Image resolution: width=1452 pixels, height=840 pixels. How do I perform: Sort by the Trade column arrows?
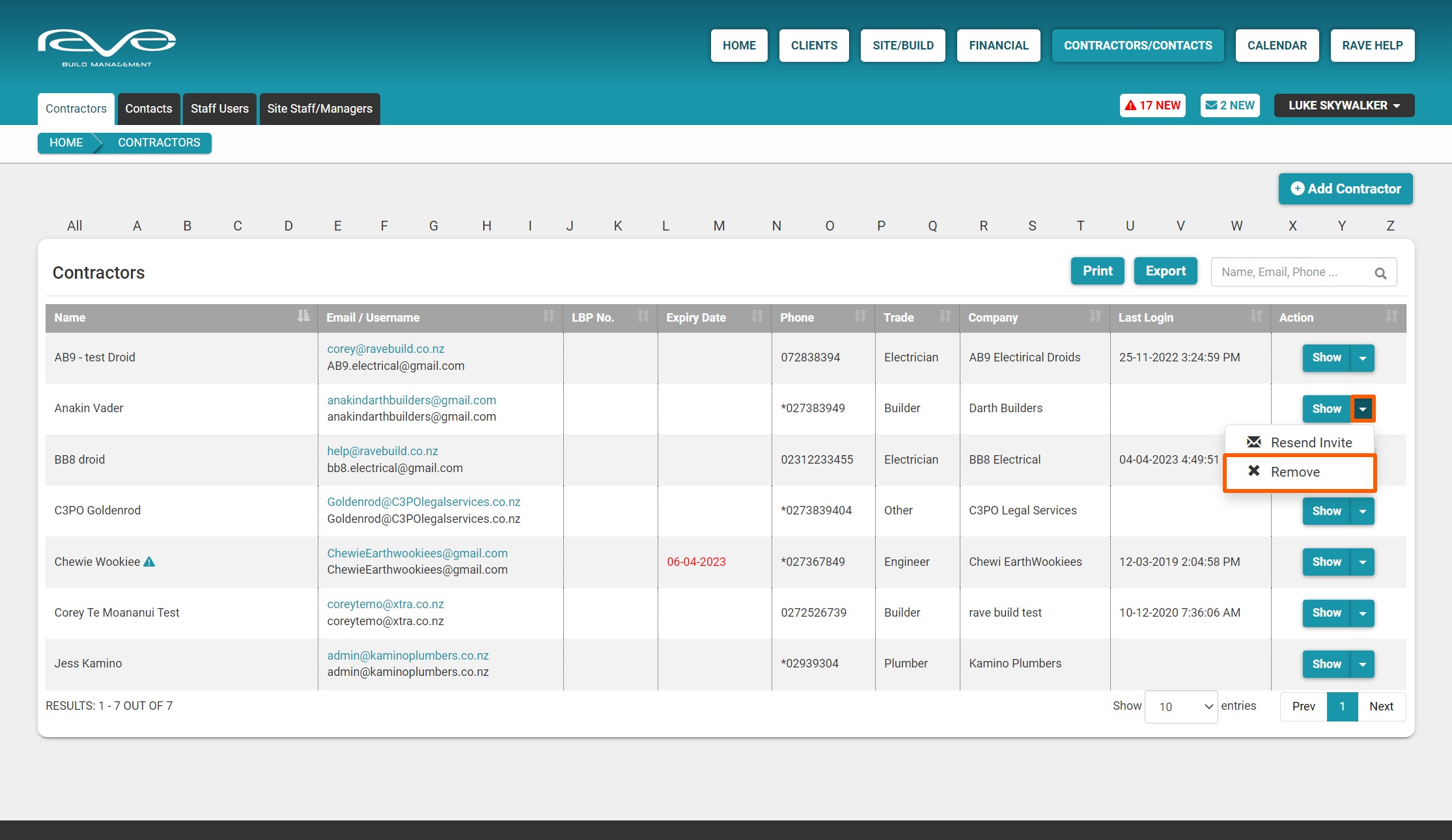[x=945, y=316]
